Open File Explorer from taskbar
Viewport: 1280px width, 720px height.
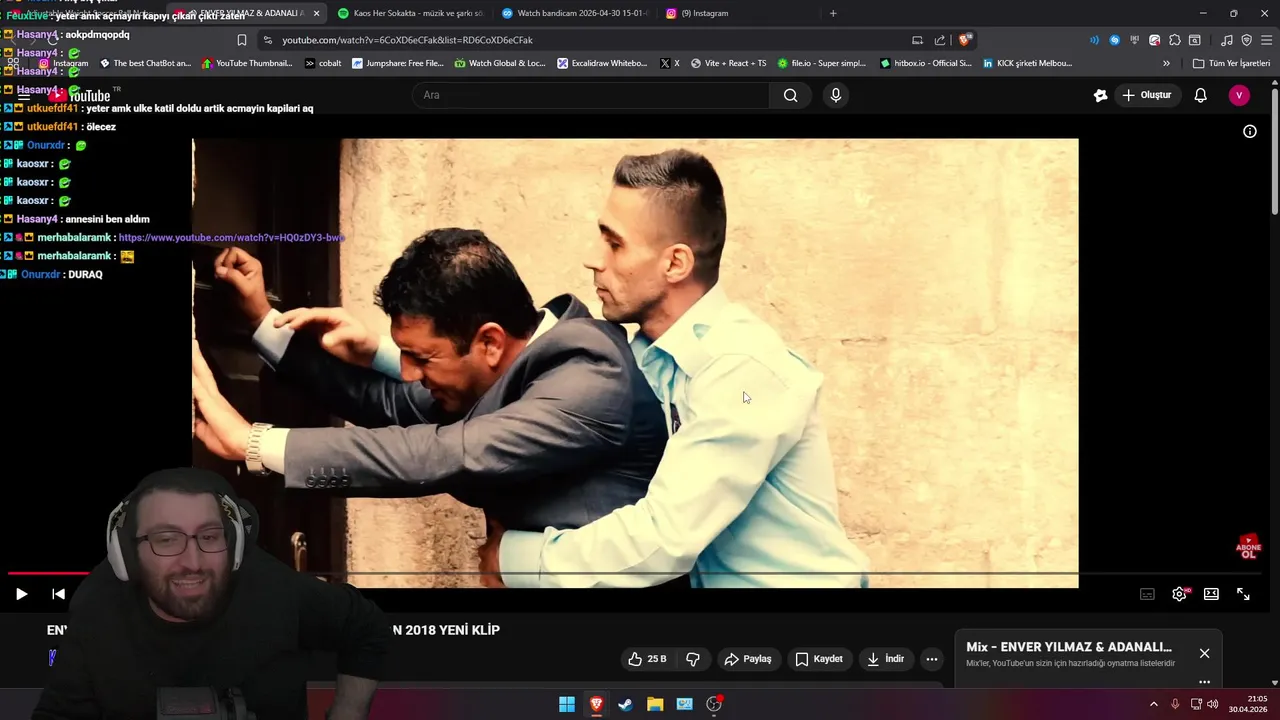click(x=655, y=704)
